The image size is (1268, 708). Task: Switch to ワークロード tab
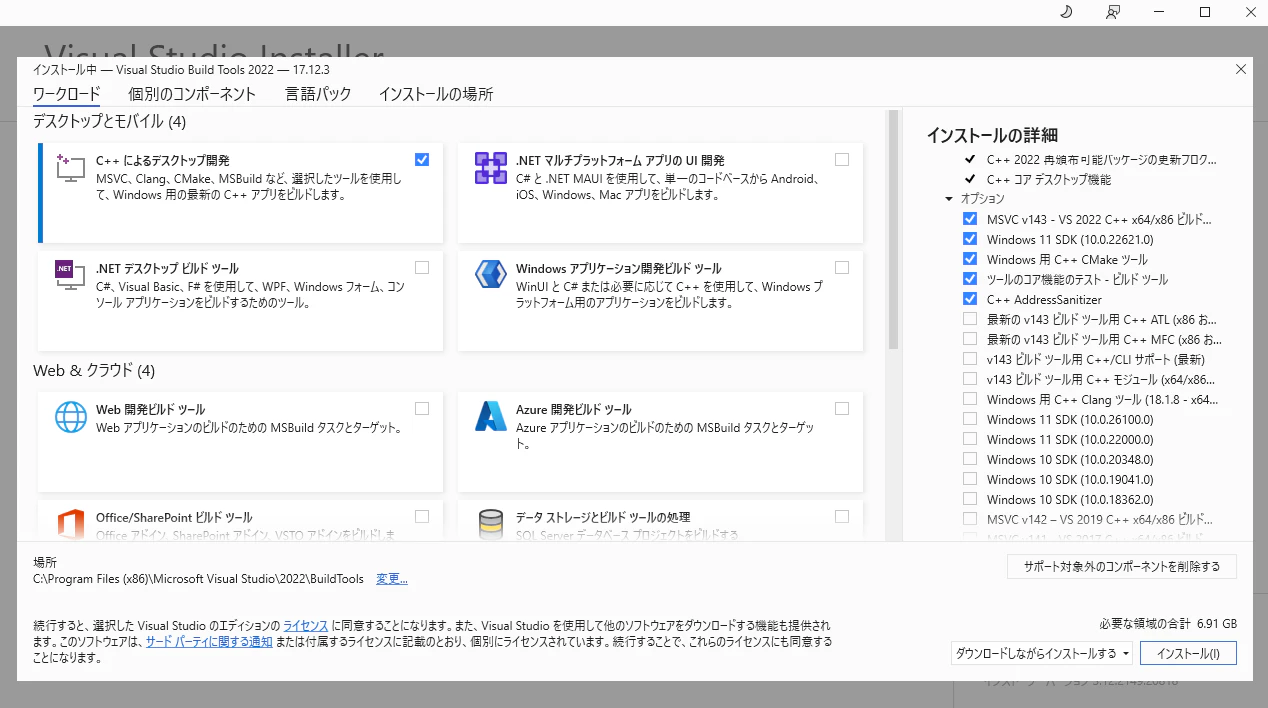coord(67,94)
